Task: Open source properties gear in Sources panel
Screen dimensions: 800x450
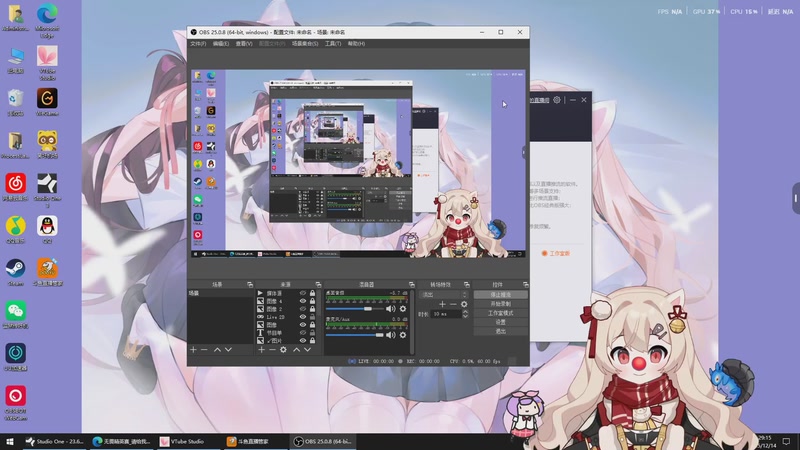Action: coord(283,349)
